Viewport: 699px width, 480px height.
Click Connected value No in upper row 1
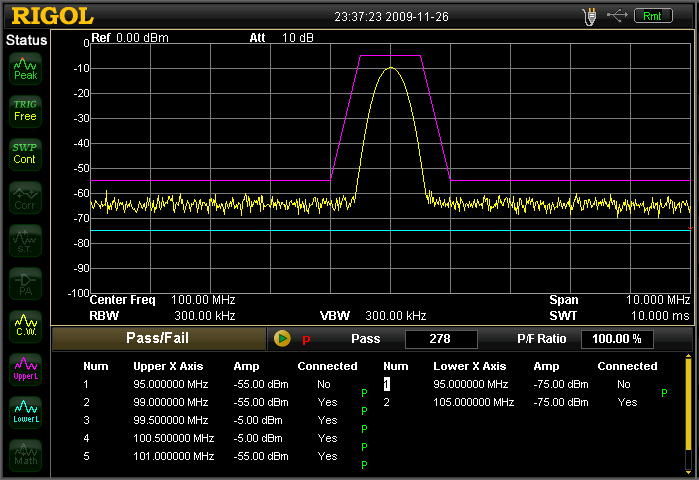point(324,384)
